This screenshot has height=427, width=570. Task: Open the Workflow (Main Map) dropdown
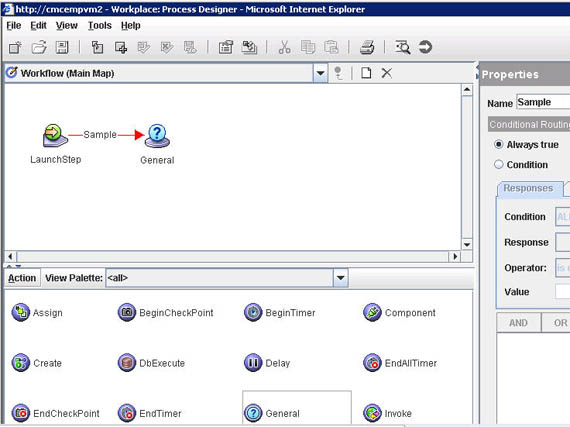320,73
